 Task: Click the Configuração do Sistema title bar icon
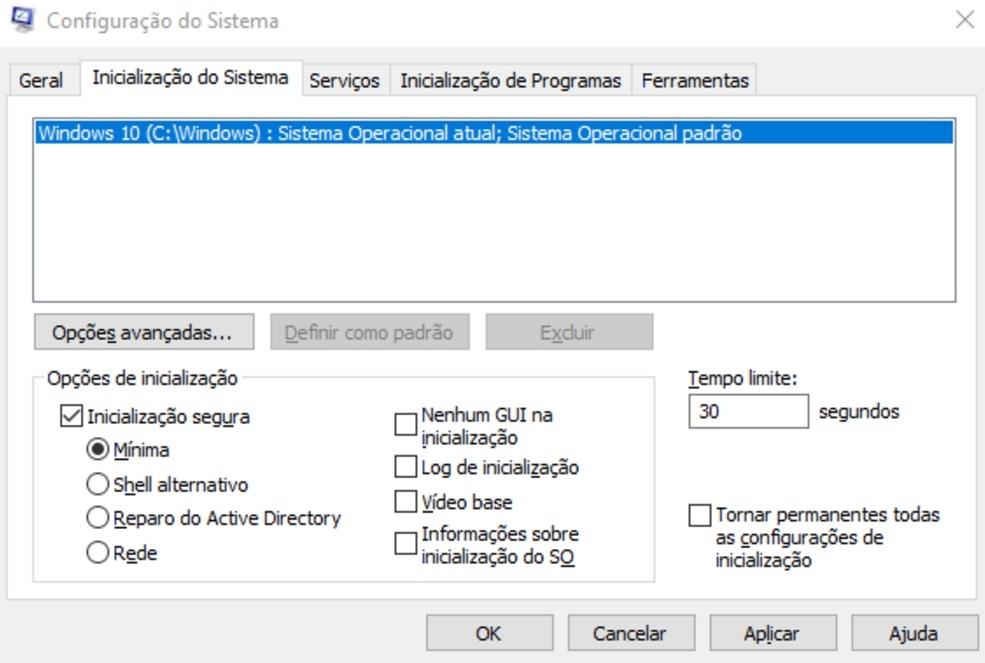click(x=23, y=19)
